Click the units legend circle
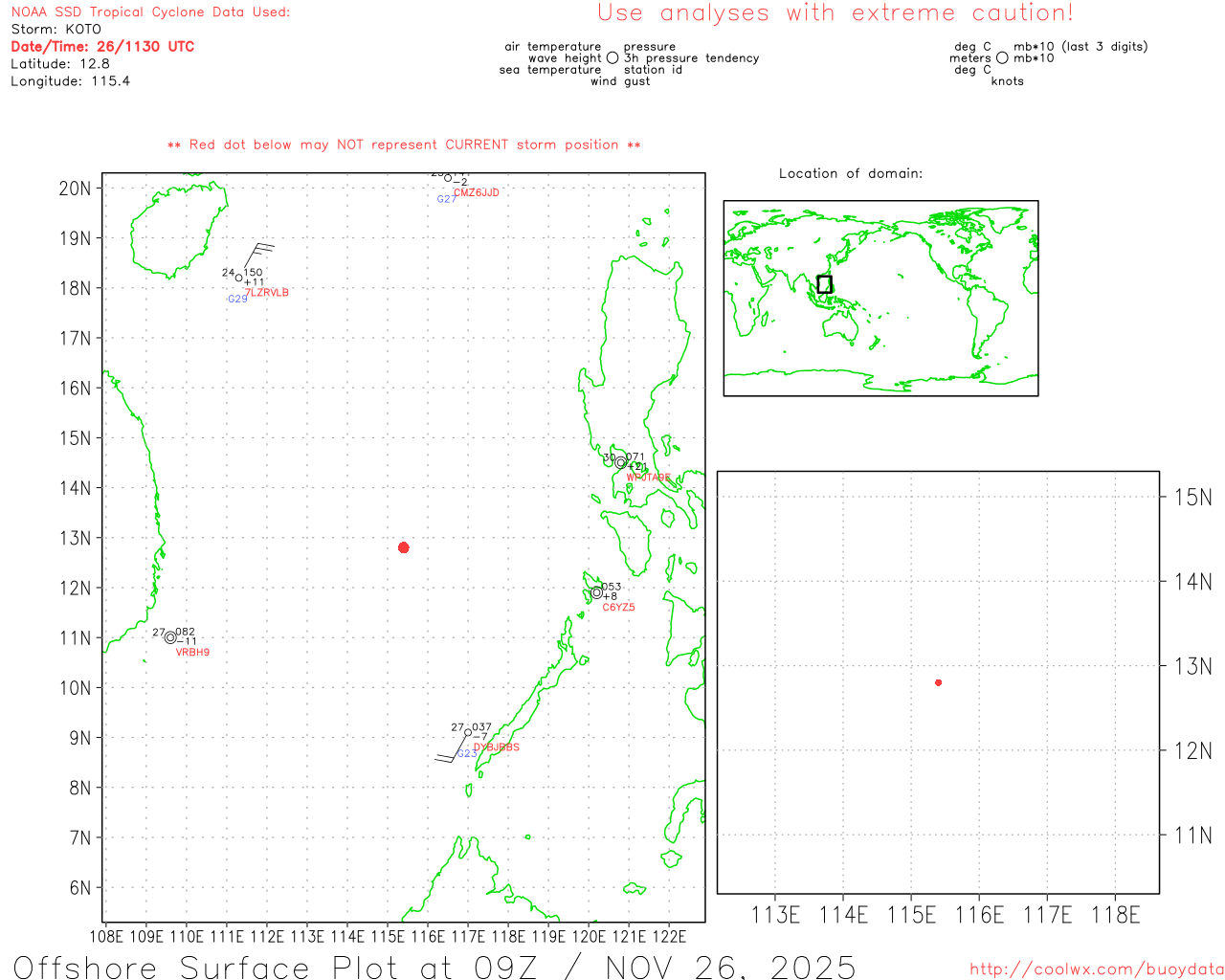This screenshot has width=1225, height=980. (1002, 58)
